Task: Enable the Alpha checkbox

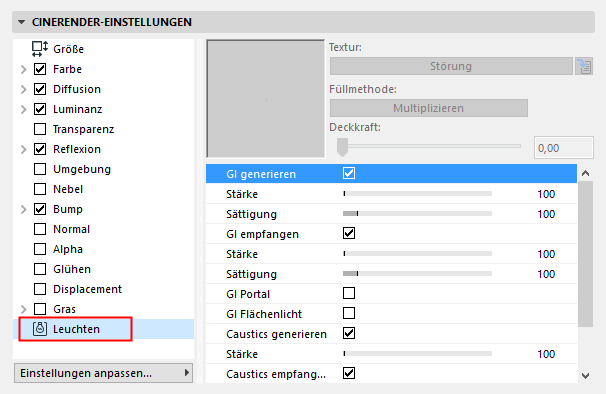Action: 40,249
